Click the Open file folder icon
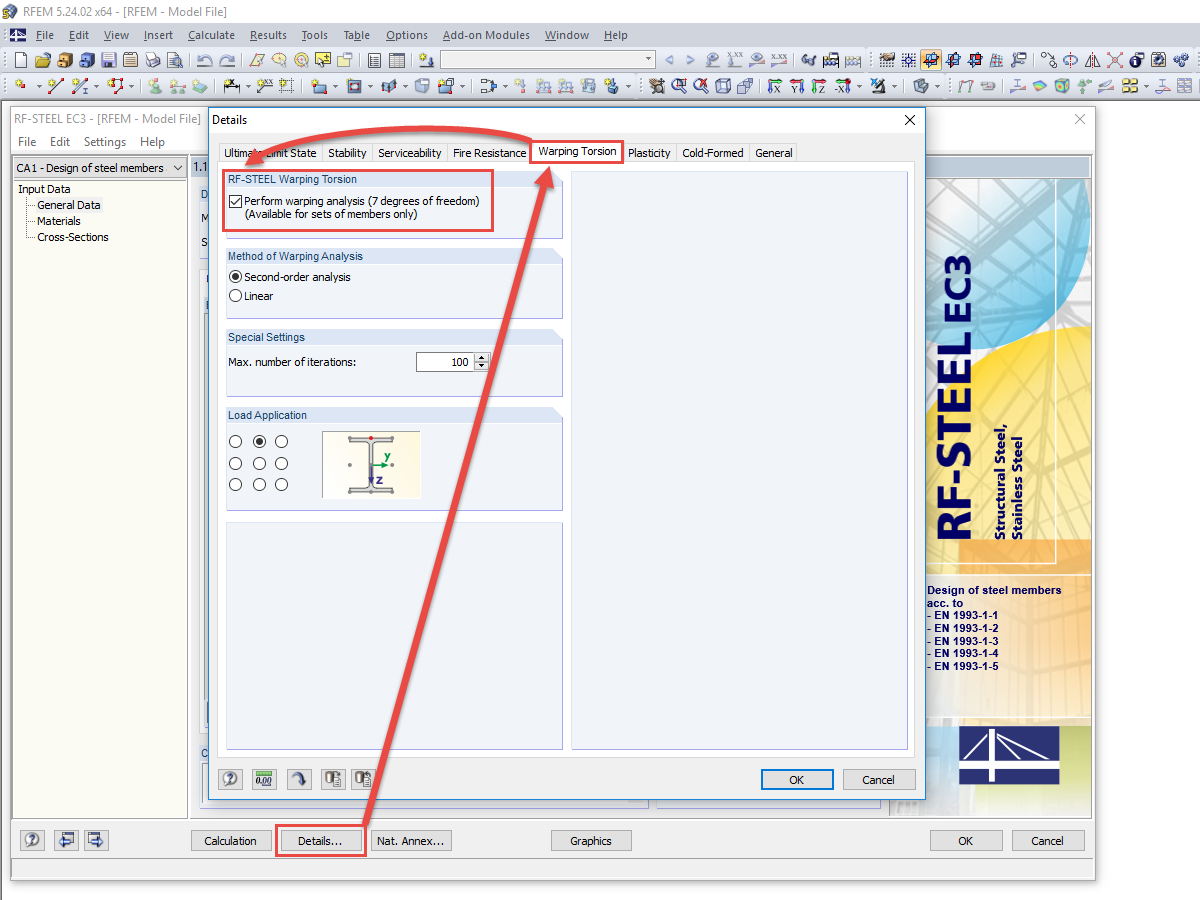The height and width of the screenshot is (900, 1200). point(42,60)
